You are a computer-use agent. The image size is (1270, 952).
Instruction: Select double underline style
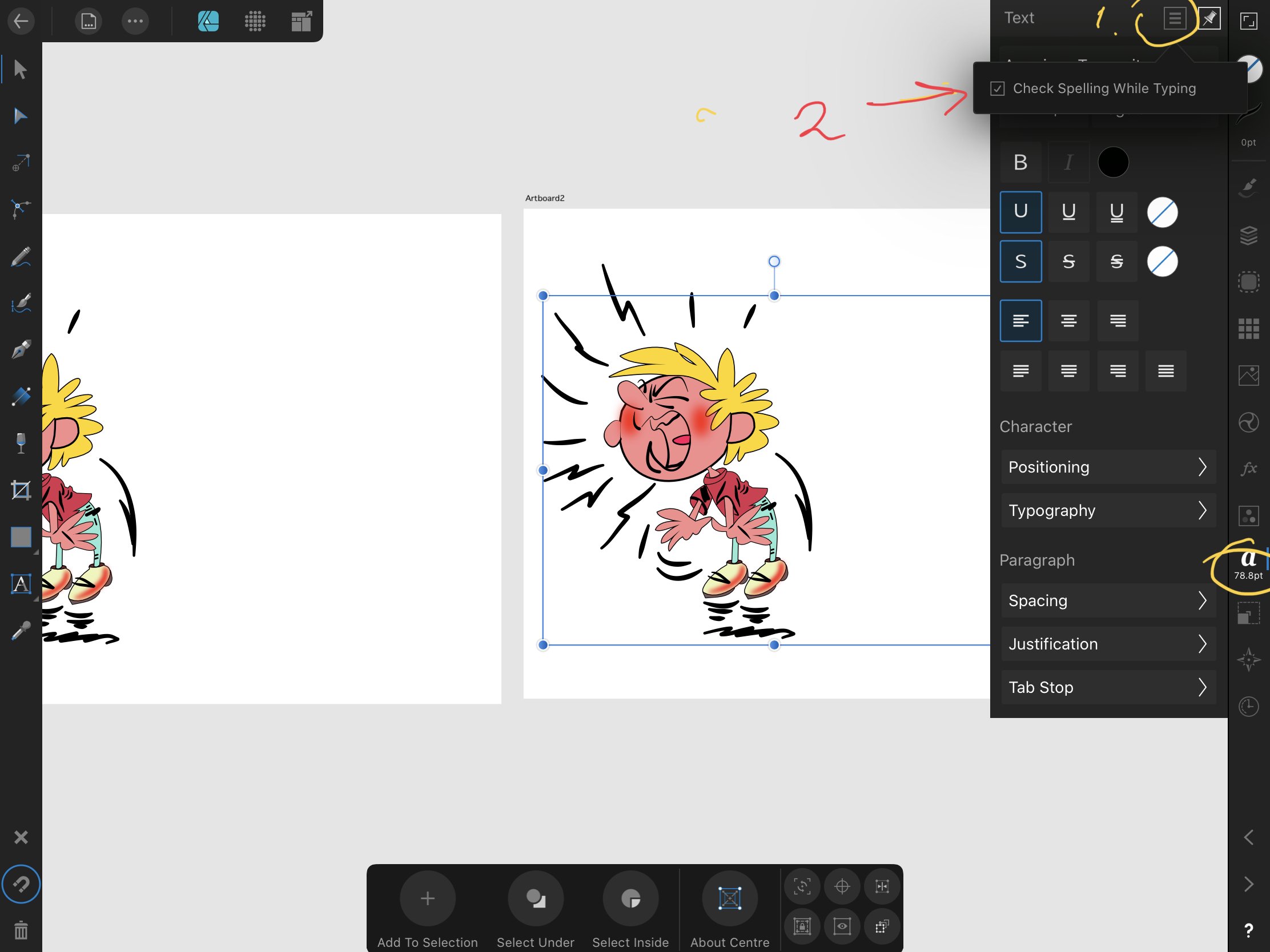click(x=1117, y=212)
